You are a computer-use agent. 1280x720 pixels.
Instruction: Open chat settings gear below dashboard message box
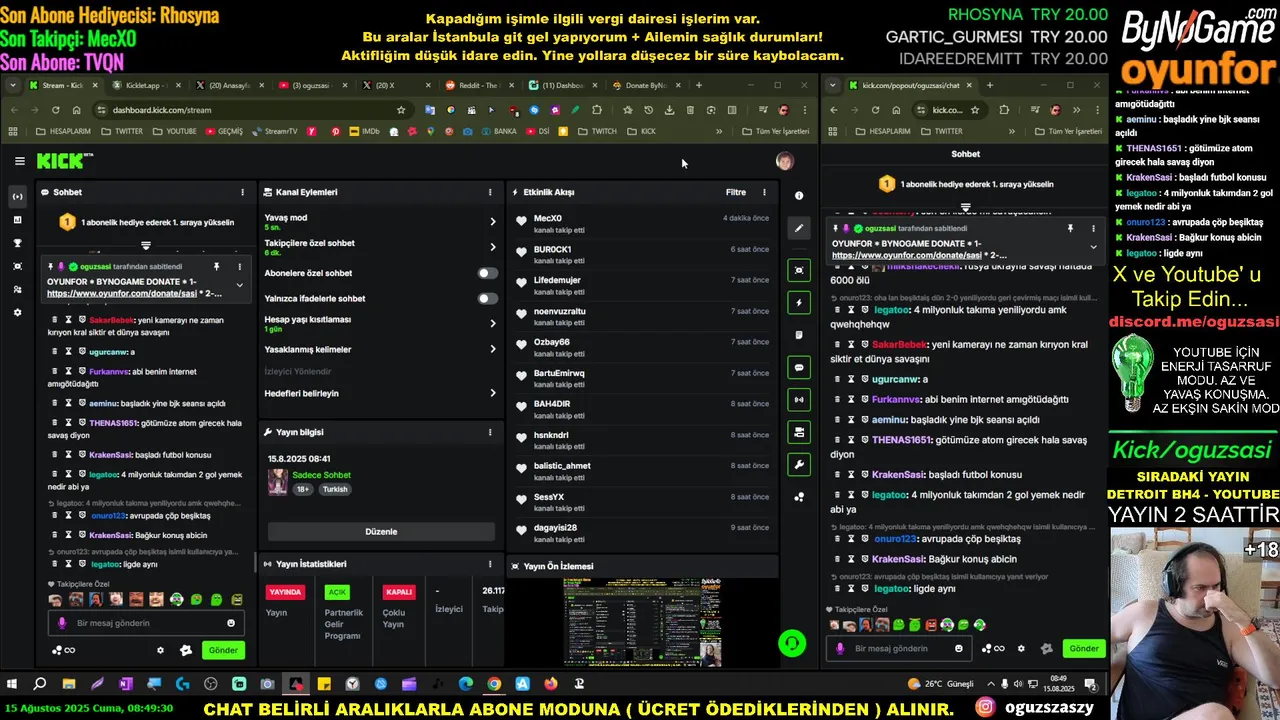pos(160,650)
